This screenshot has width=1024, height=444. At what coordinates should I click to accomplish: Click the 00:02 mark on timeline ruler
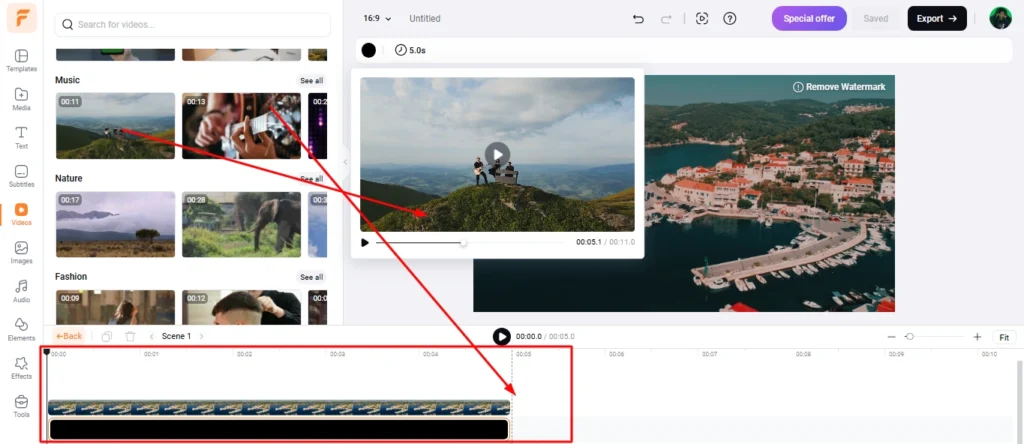244,354
